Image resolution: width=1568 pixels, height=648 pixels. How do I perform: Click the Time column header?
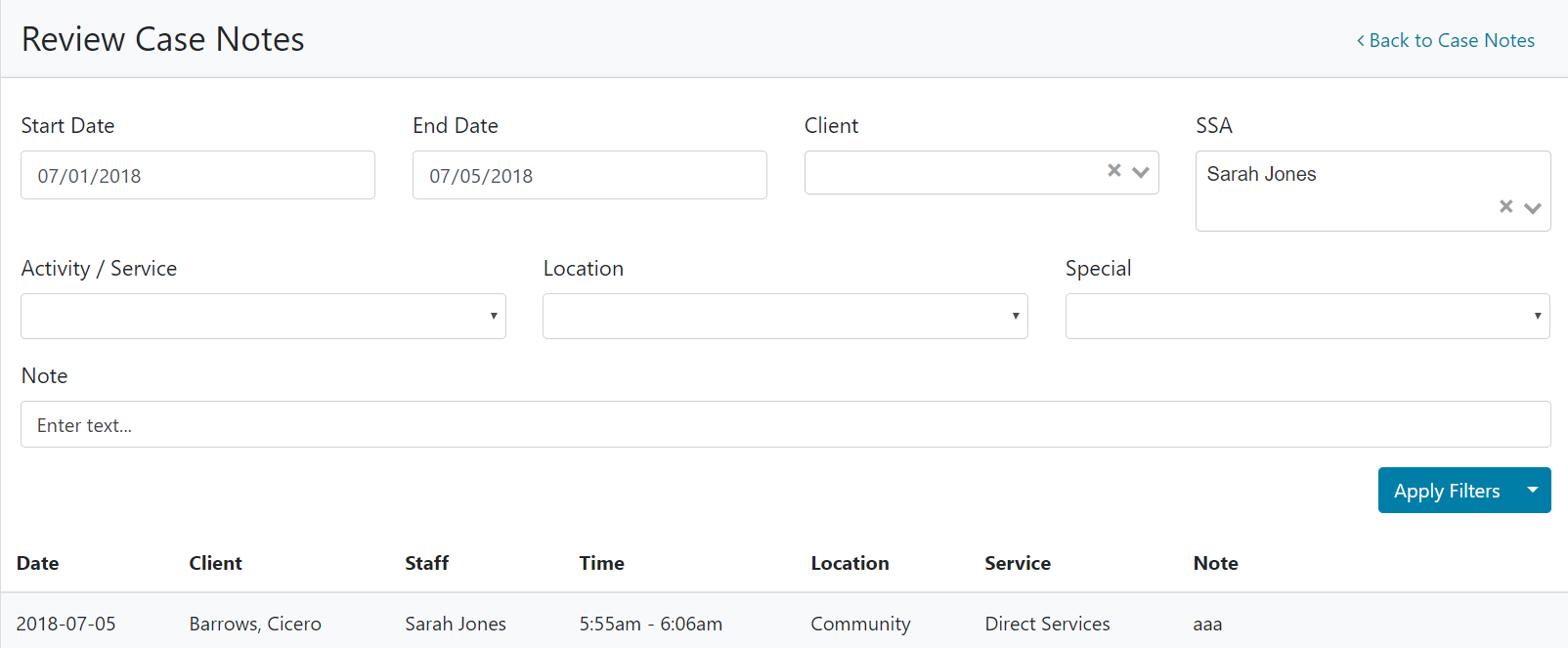(601, 563)
